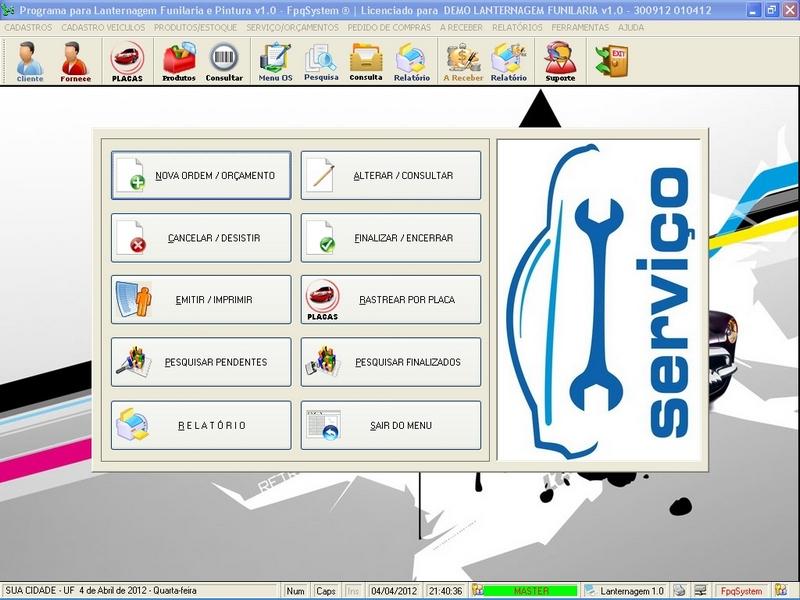
Task: Minimize the application window
Action: 754,10
